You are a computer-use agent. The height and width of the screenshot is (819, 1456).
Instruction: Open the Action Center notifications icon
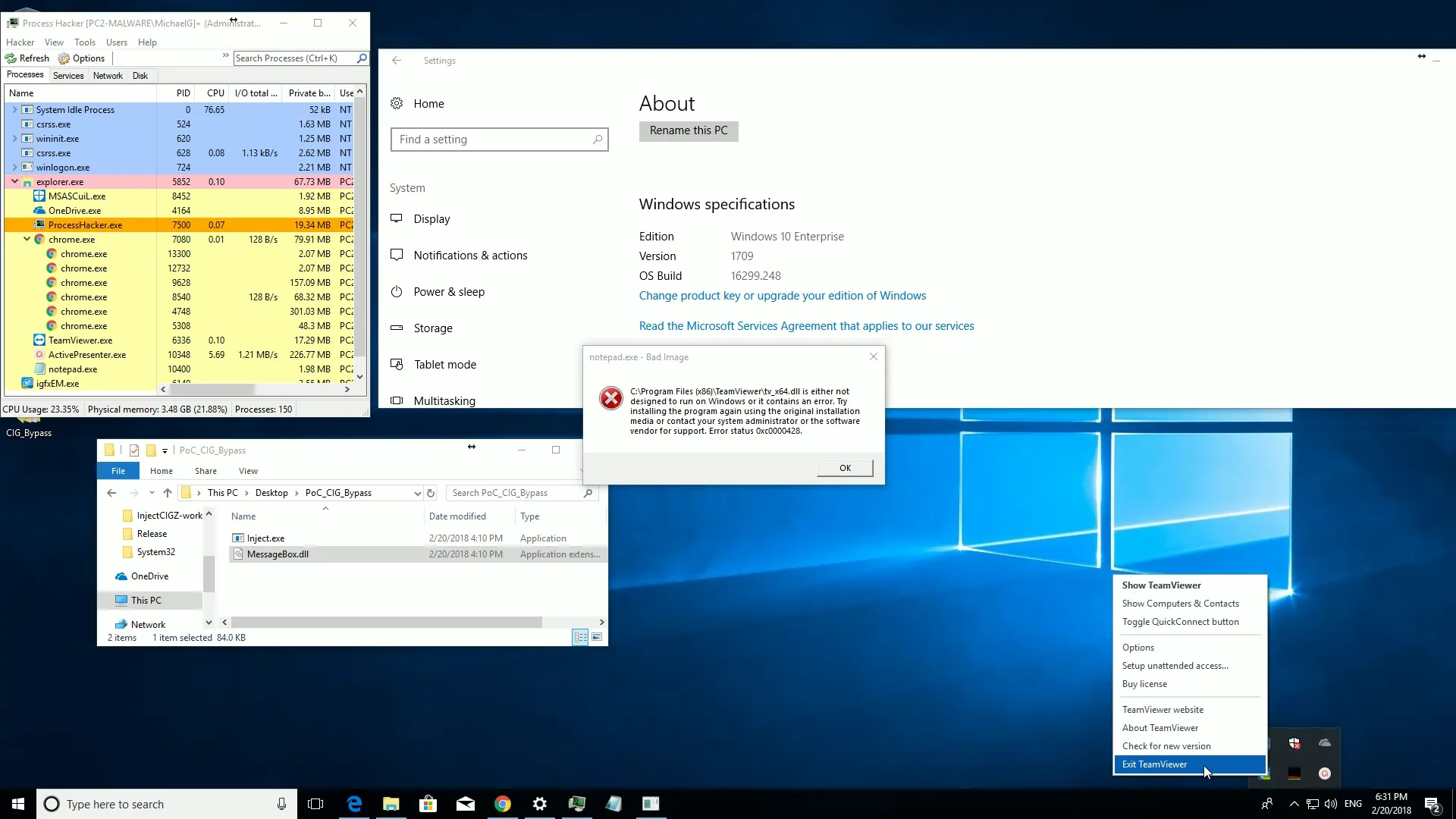click(x=1432, y=804)
